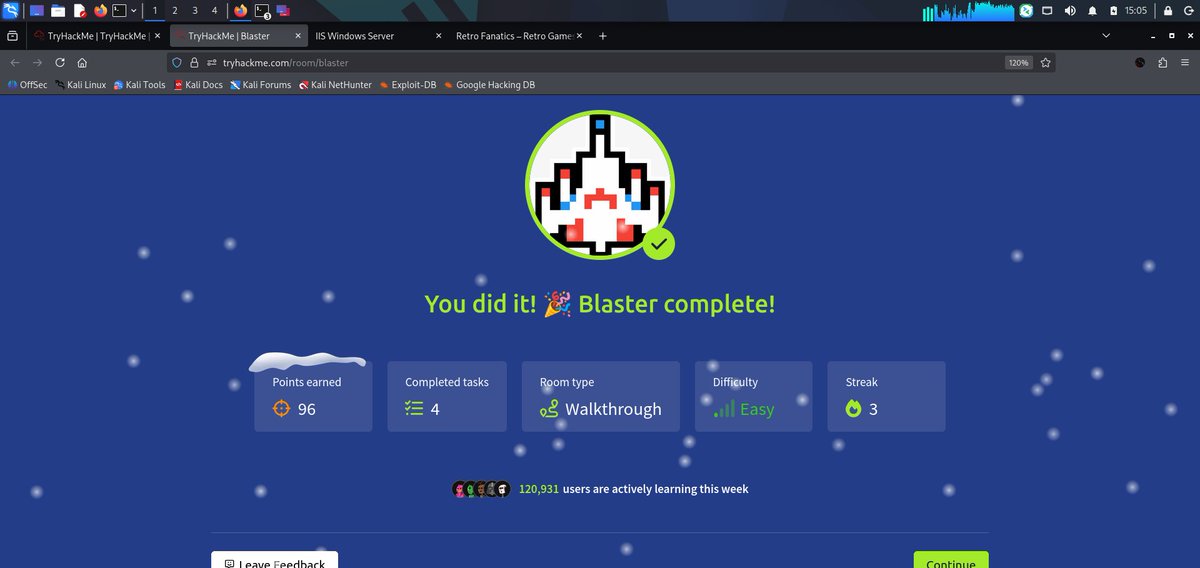Open the Kali applications menu
1200x568 pixels.
[11, 11]
